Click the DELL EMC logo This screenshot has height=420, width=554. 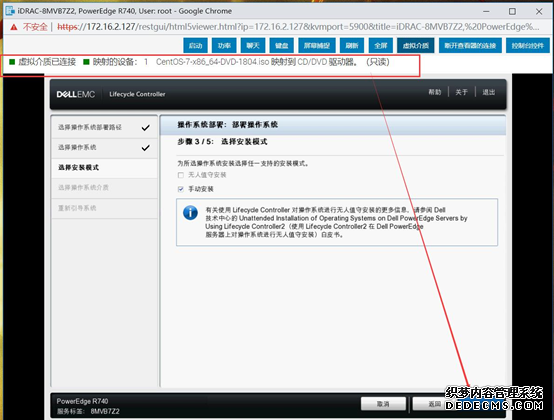coord(76,94)
